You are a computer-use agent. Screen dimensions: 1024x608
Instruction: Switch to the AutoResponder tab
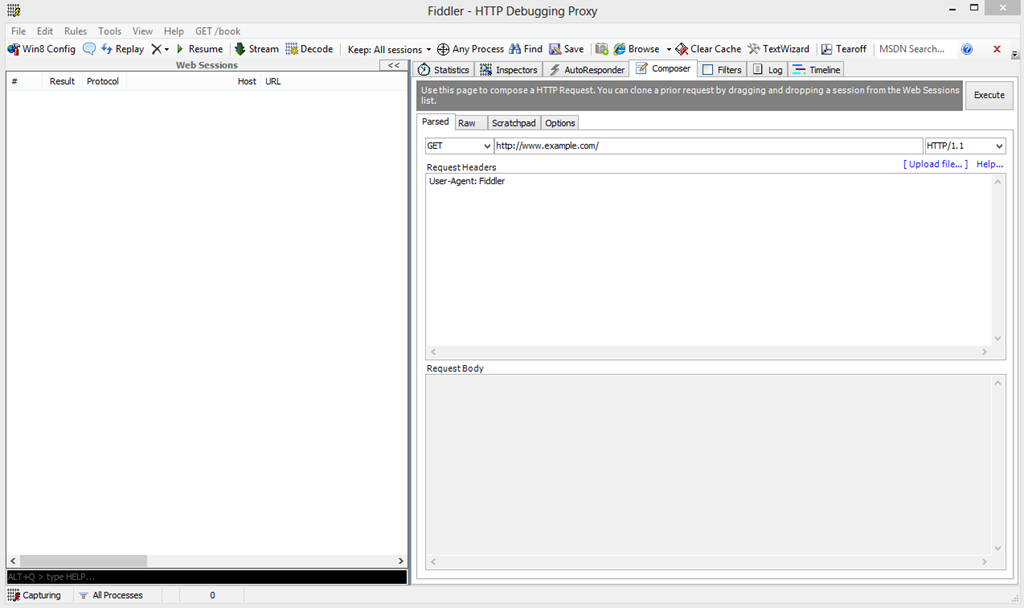click(x=586, y=70)
